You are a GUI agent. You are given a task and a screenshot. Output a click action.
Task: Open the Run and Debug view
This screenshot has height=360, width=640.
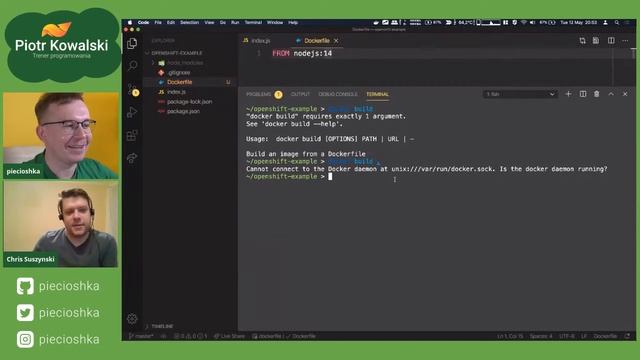pyautogui.click(x=132, y=112)
